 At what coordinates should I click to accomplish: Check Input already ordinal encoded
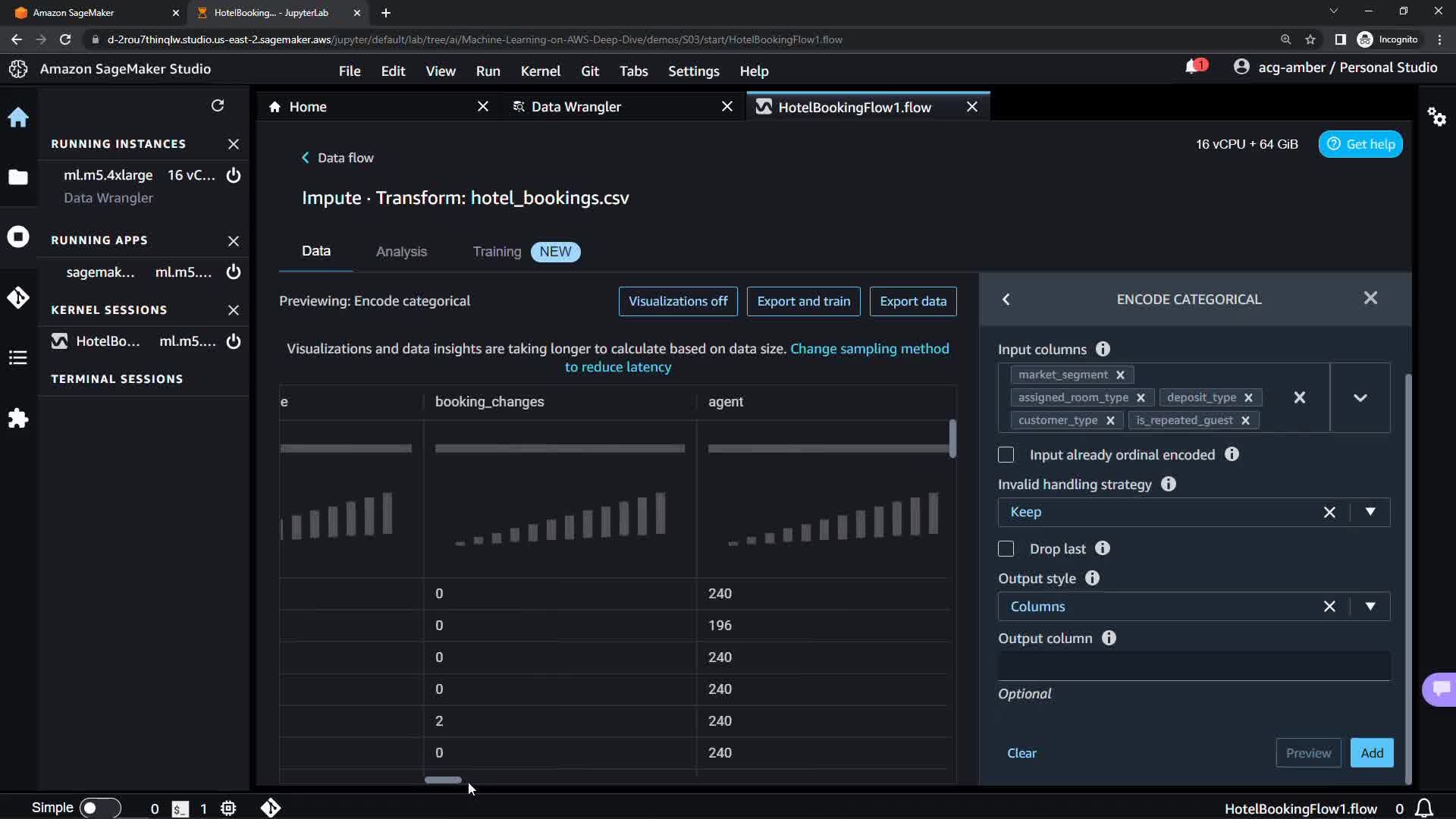[1006, 454]
